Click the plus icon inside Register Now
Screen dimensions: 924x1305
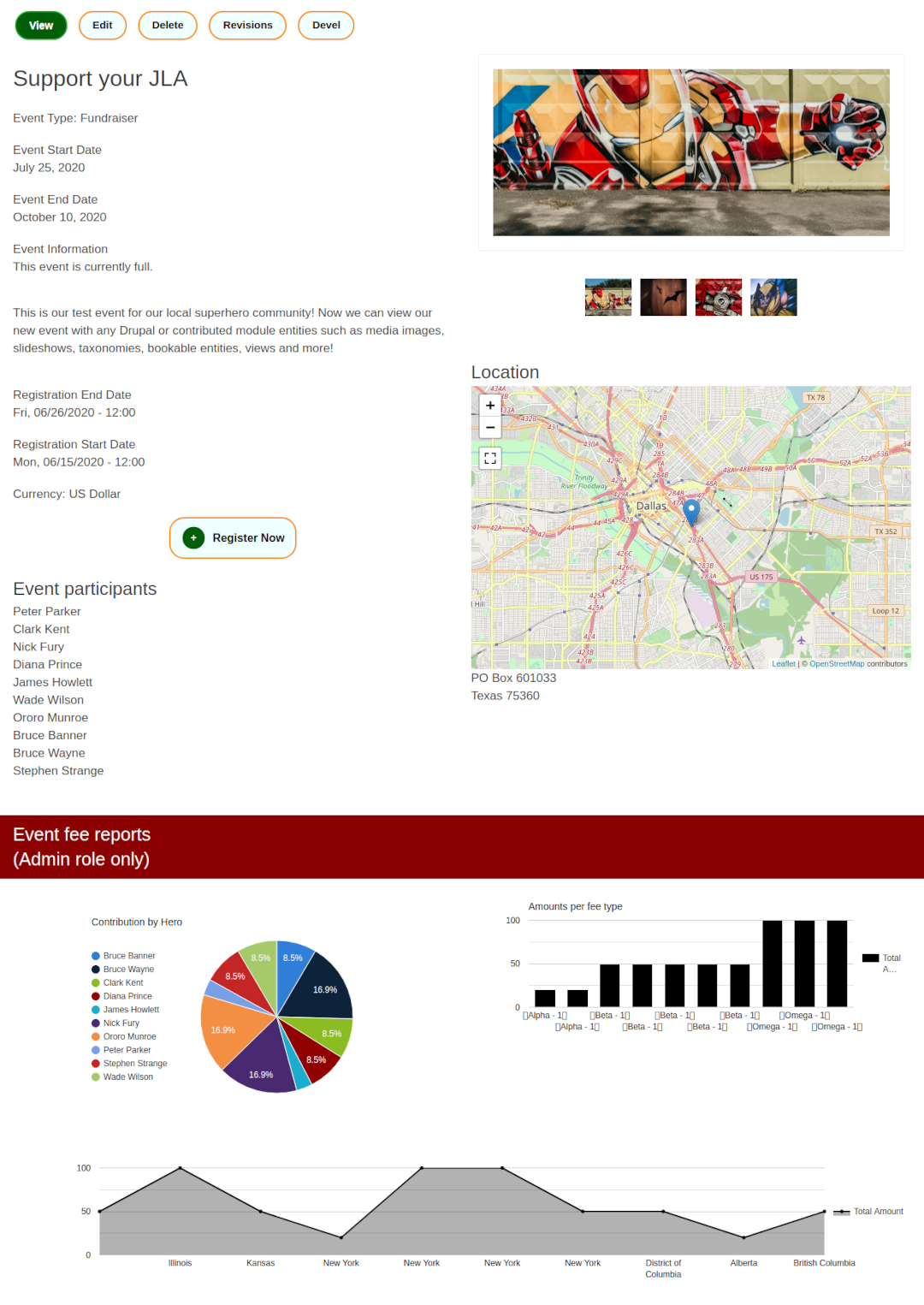pyautogui.click(x=193, y=537)
